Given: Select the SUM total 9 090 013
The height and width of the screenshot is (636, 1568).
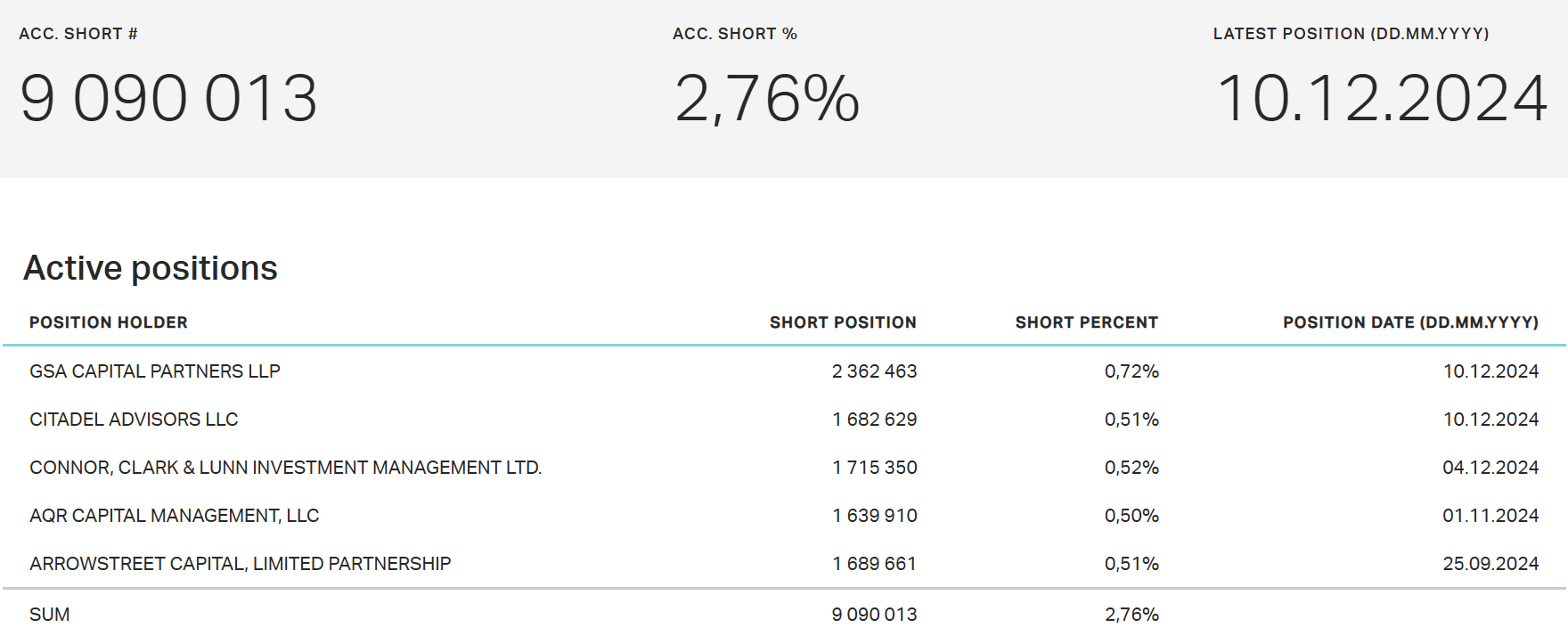Looking at the screenshot, I should (x=874, y=615).
